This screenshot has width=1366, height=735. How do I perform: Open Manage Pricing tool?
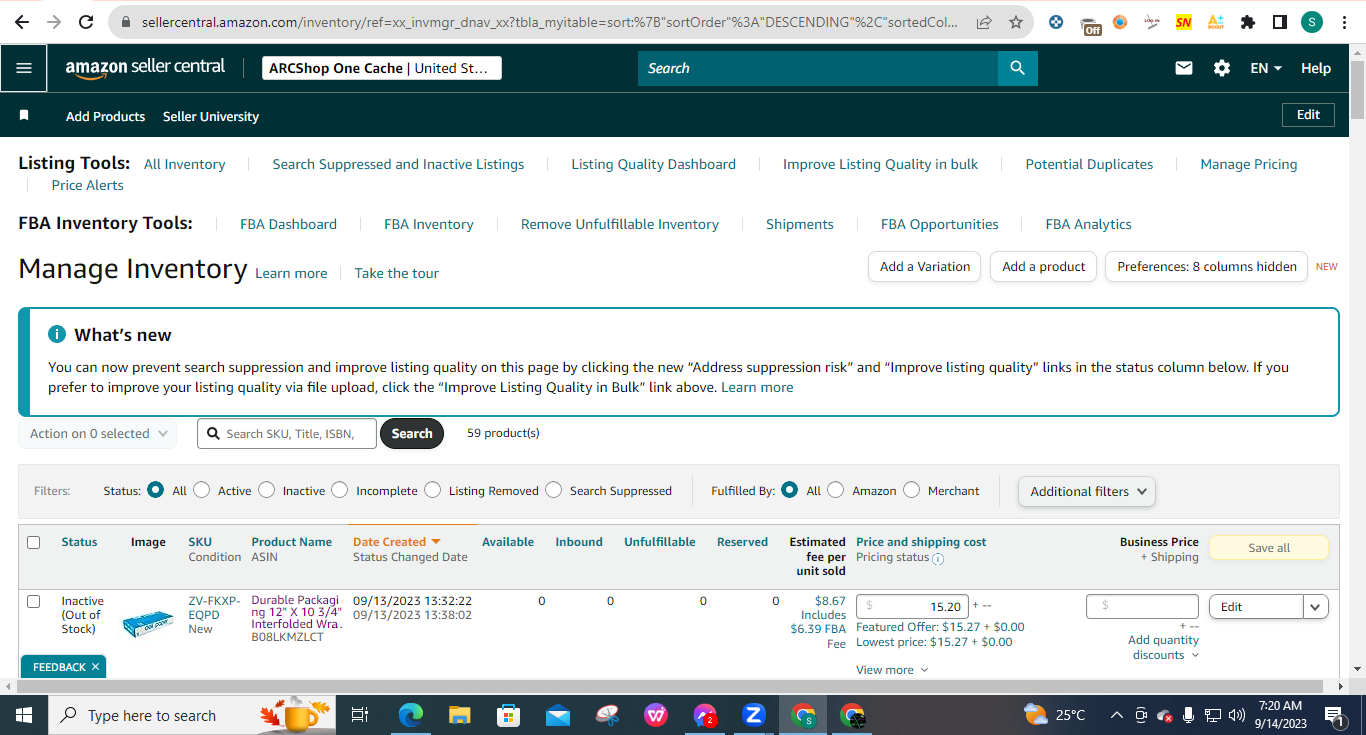pos(1248,164)
